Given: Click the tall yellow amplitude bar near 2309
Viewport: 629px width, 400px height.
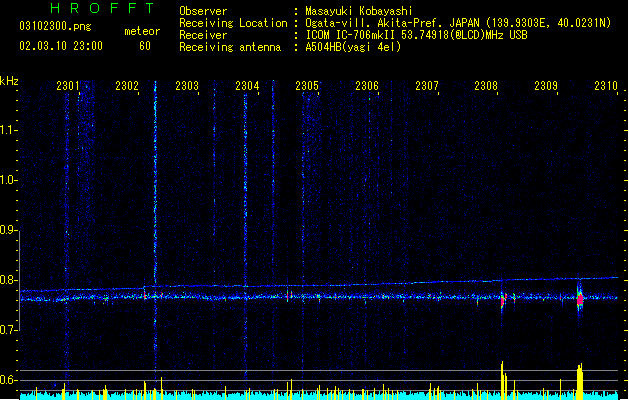Looking at the screenshot, I should (x=580, y=382).
